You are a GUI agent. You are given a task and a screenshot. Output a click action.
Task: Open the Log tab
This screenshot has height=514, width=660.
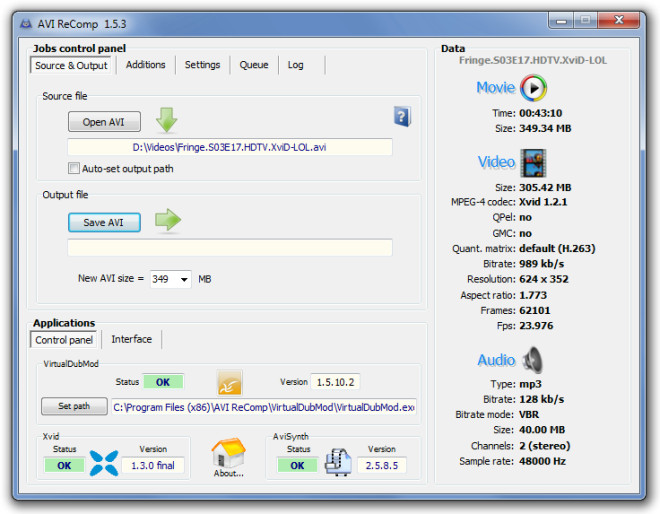(295, 65)
